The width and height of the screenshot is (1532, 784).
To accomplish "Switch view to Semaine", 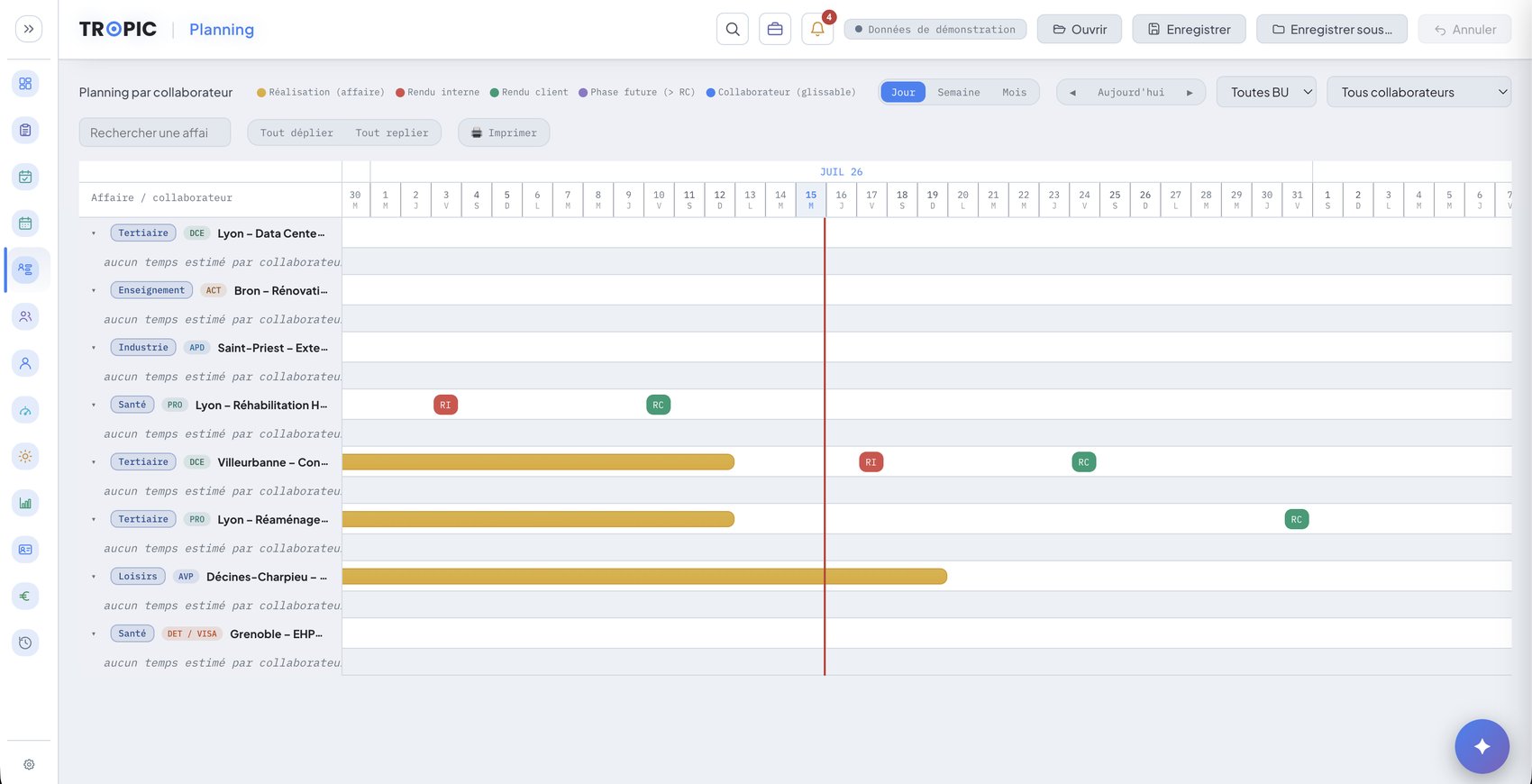I will pos(959,92).
